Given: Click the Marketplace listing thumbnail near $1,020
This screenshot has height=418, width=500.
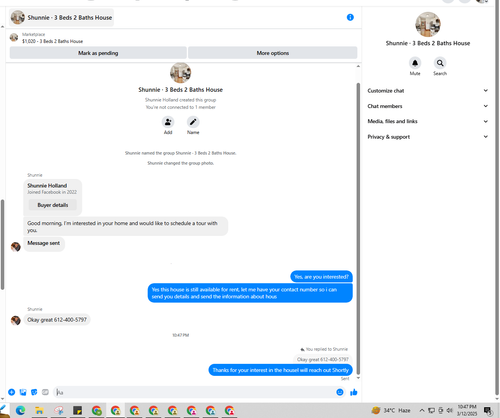Looking at the screenshot, I should 14,37.
